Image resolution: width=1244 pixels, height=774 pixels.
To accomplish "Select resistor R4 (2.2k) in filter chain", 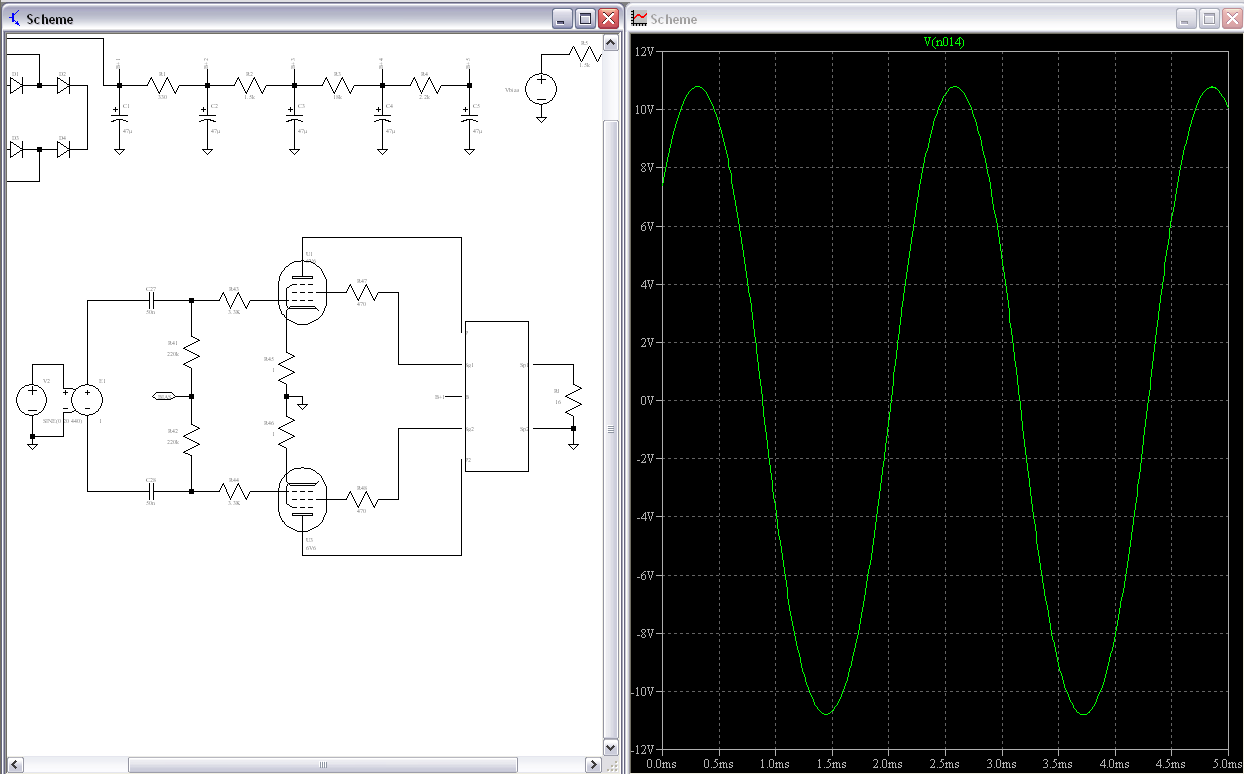I will 425,85.
